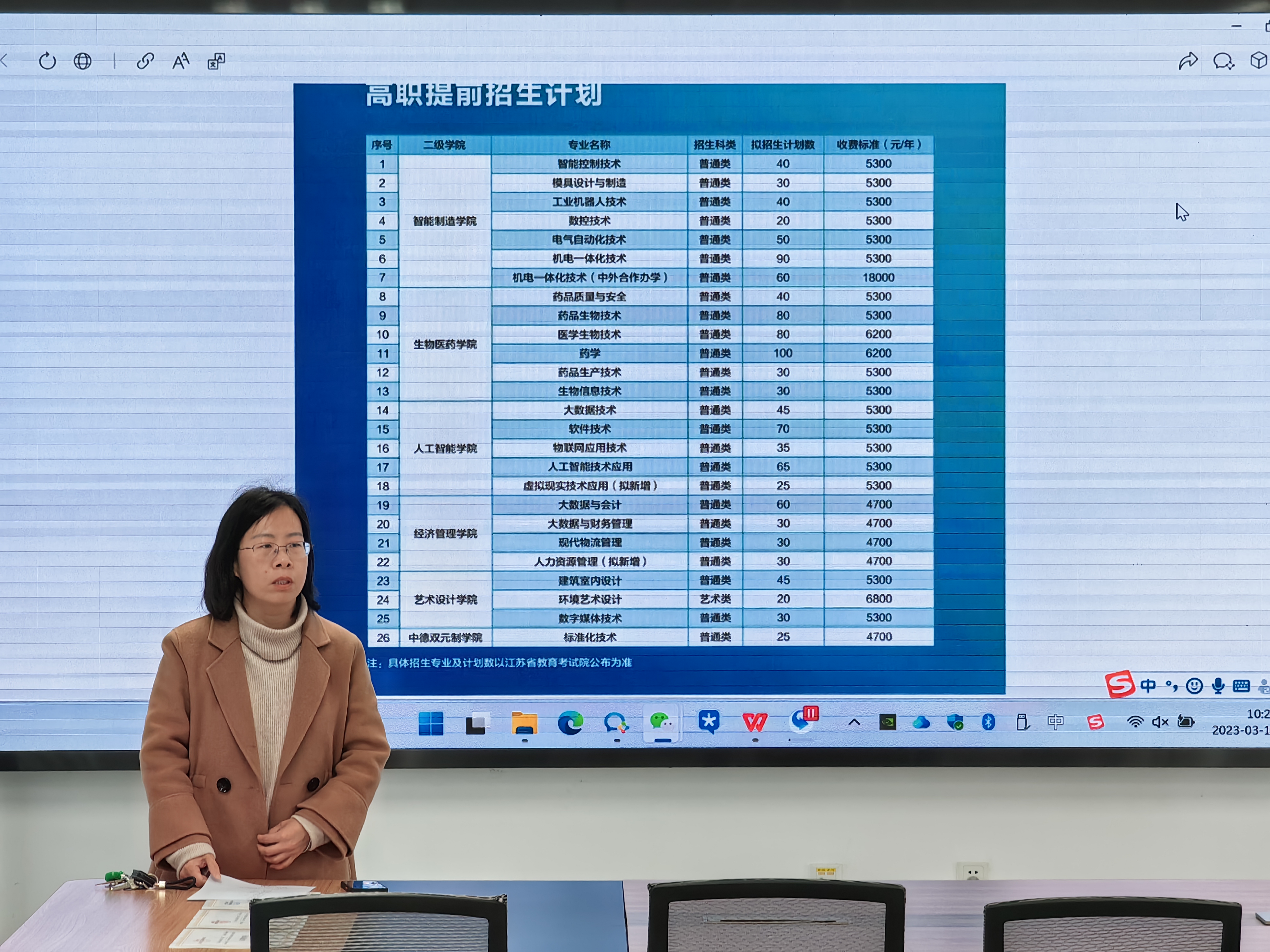Toggle punctuation mode on Sogou bar
The height and width of the screenshot is (952, 1270).
click(x=1171, y=686)
